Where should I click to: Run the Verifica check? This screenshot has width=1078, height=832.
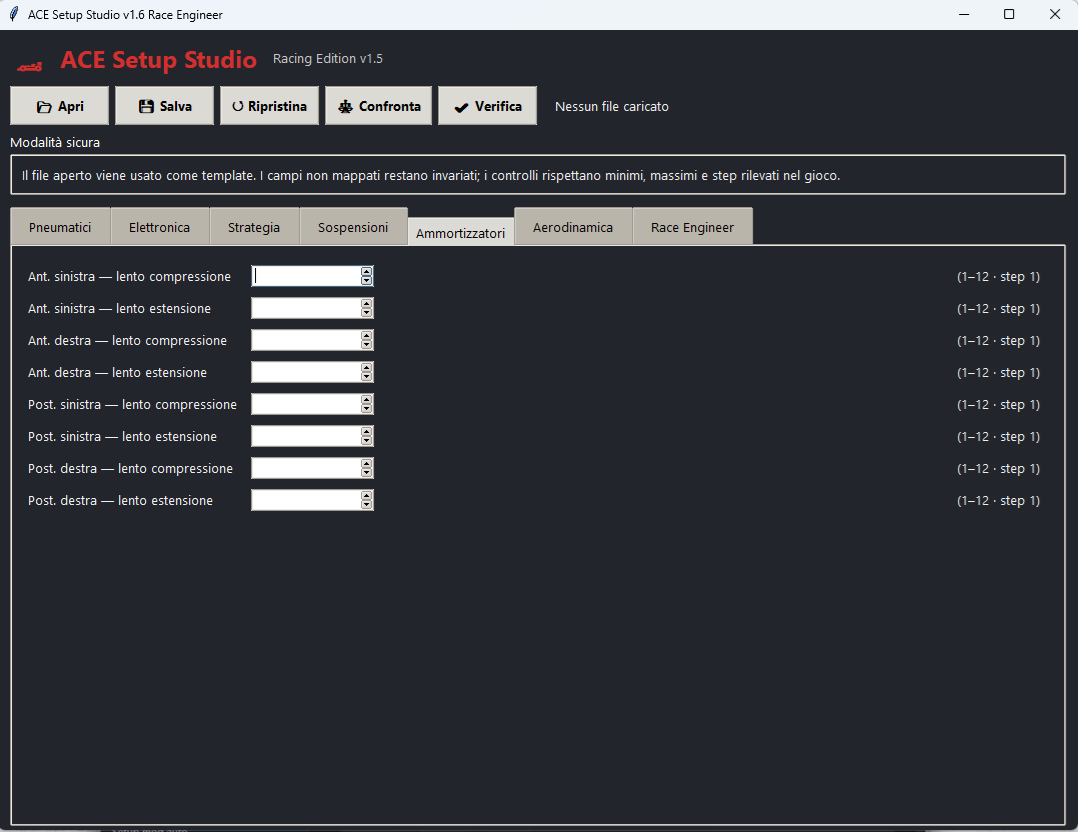[x=487, y=106]
